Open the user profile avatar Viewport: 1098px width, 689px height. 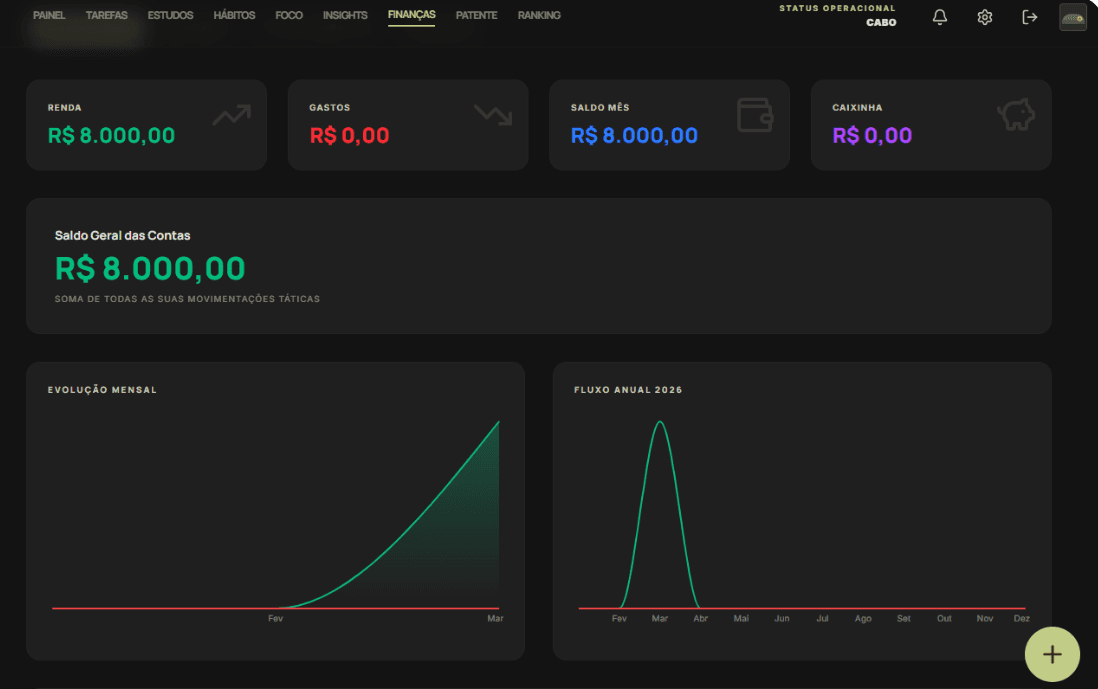1073,17
